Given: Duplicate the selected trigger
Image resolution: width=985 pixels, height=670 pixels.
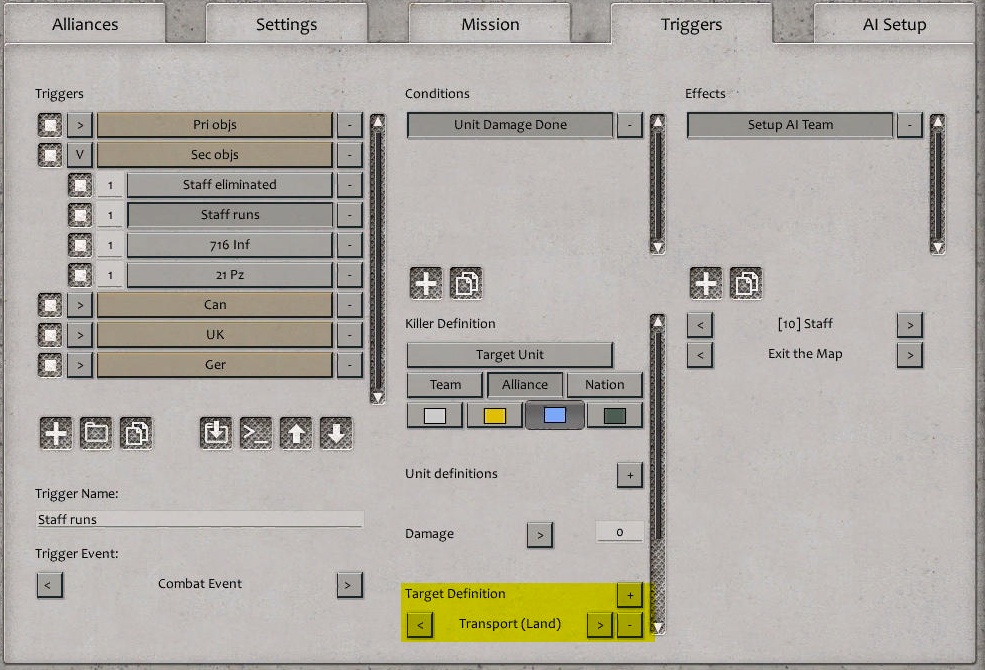Looking at the screenshot, I should 137,432.
